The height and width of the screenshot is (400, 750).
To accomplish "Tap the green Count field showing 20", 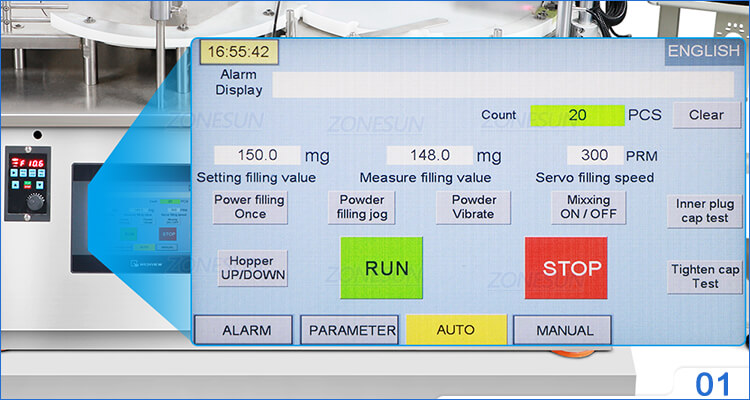I will click(577, 115).
